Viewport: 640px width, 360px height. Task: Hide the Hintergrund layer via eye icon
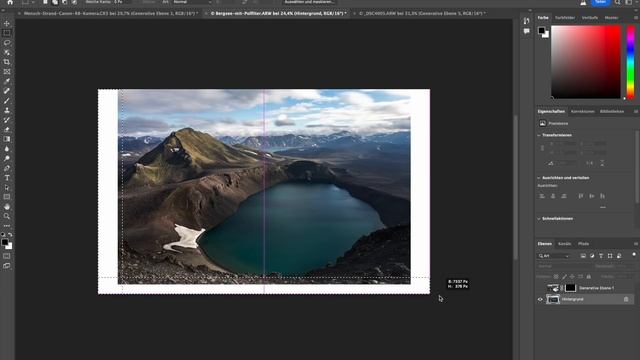540,300
